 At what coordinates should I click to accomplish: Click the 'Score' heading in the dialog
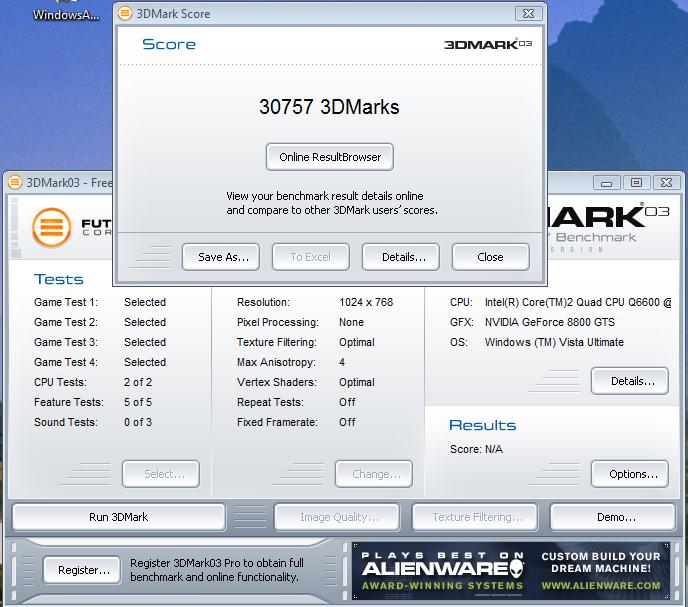point(169,44)
